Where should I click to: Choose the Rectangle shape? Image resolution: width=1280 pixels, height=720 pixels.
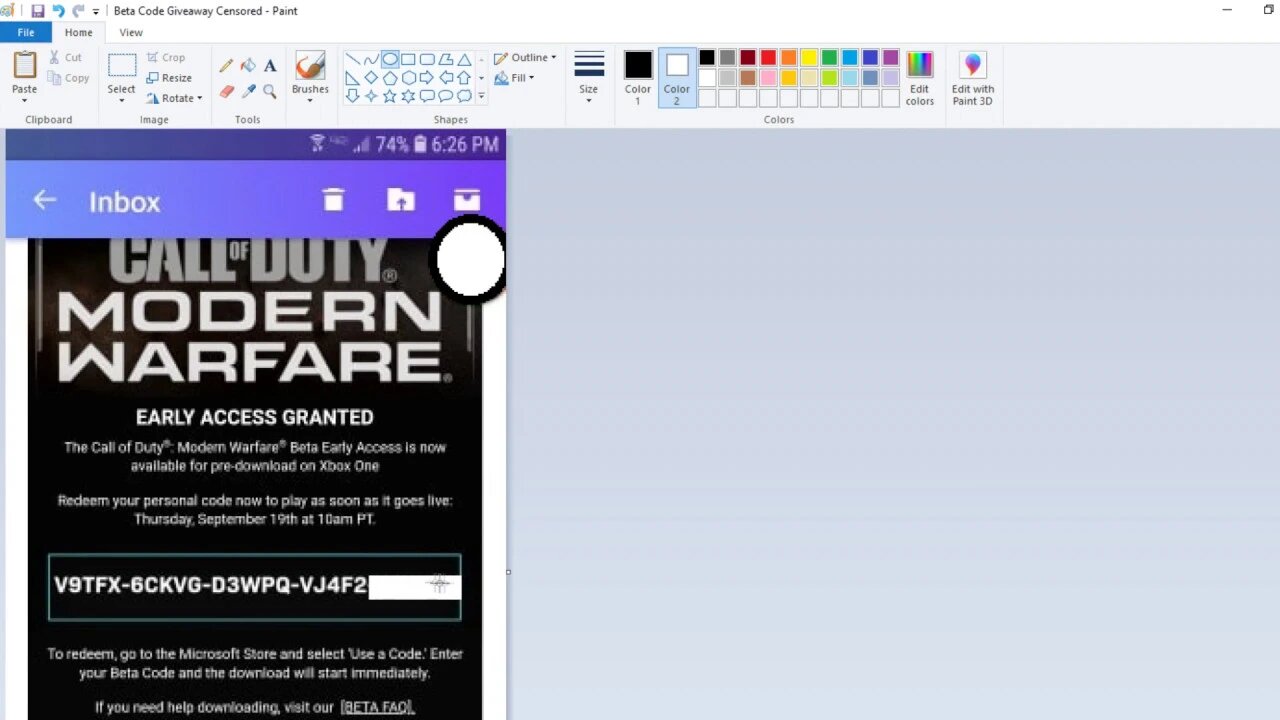408,59
